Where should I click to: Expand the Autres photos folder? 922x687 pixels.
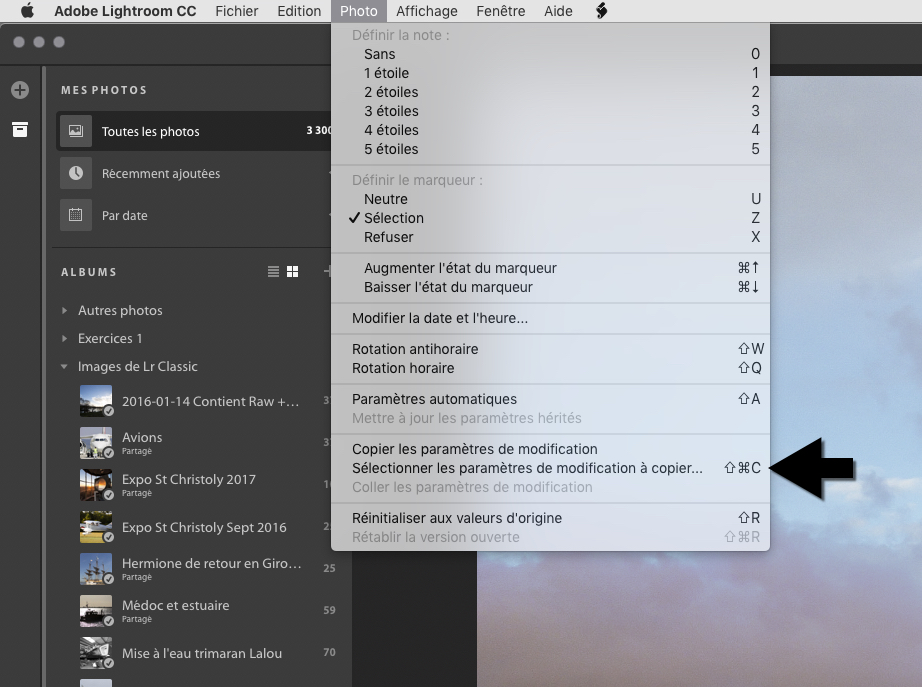coord(64,310)
